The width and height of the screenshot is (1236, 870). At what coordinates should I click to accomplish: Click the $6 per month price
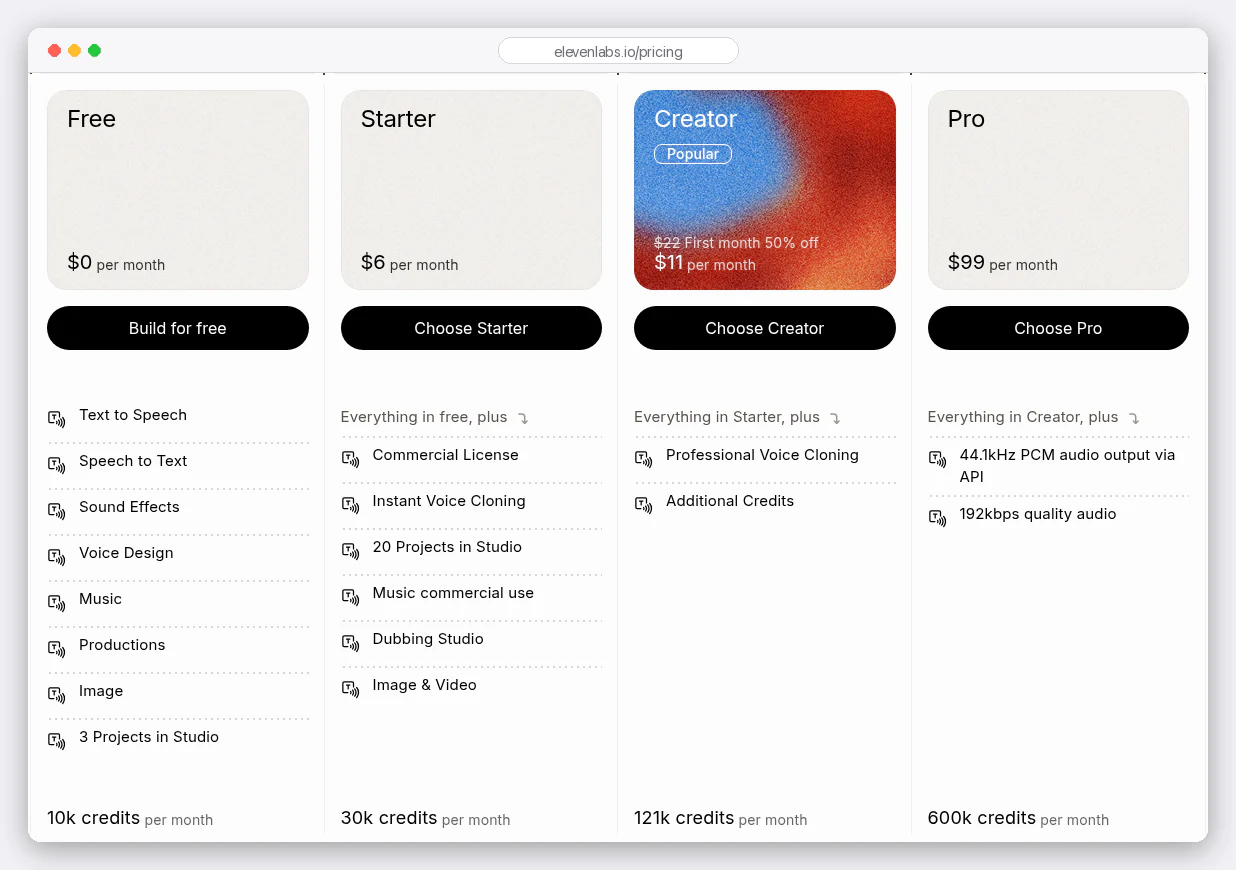pos(410,263)
